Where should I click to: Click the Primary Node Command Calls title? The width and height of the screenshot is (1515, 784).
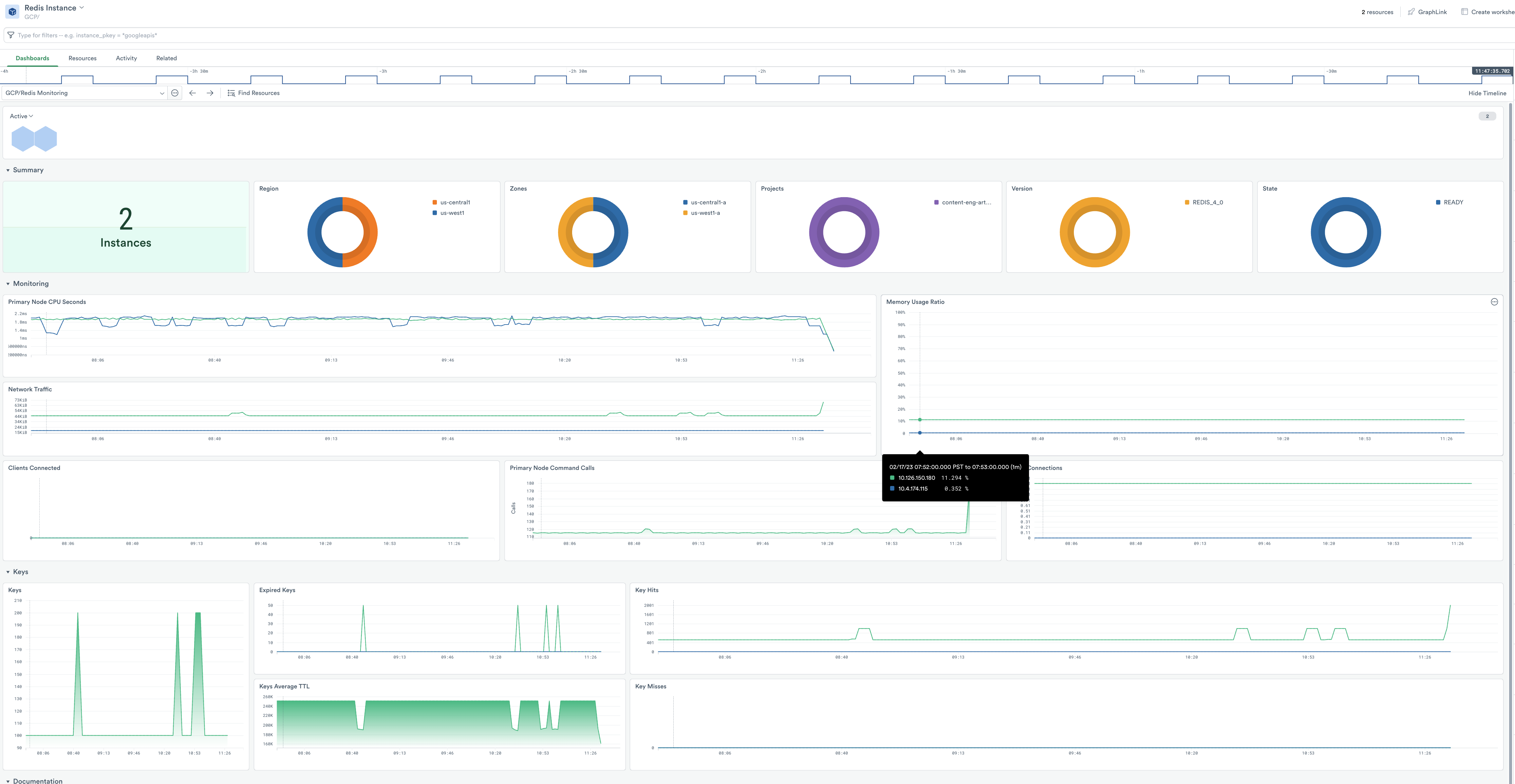pos(552,468)
